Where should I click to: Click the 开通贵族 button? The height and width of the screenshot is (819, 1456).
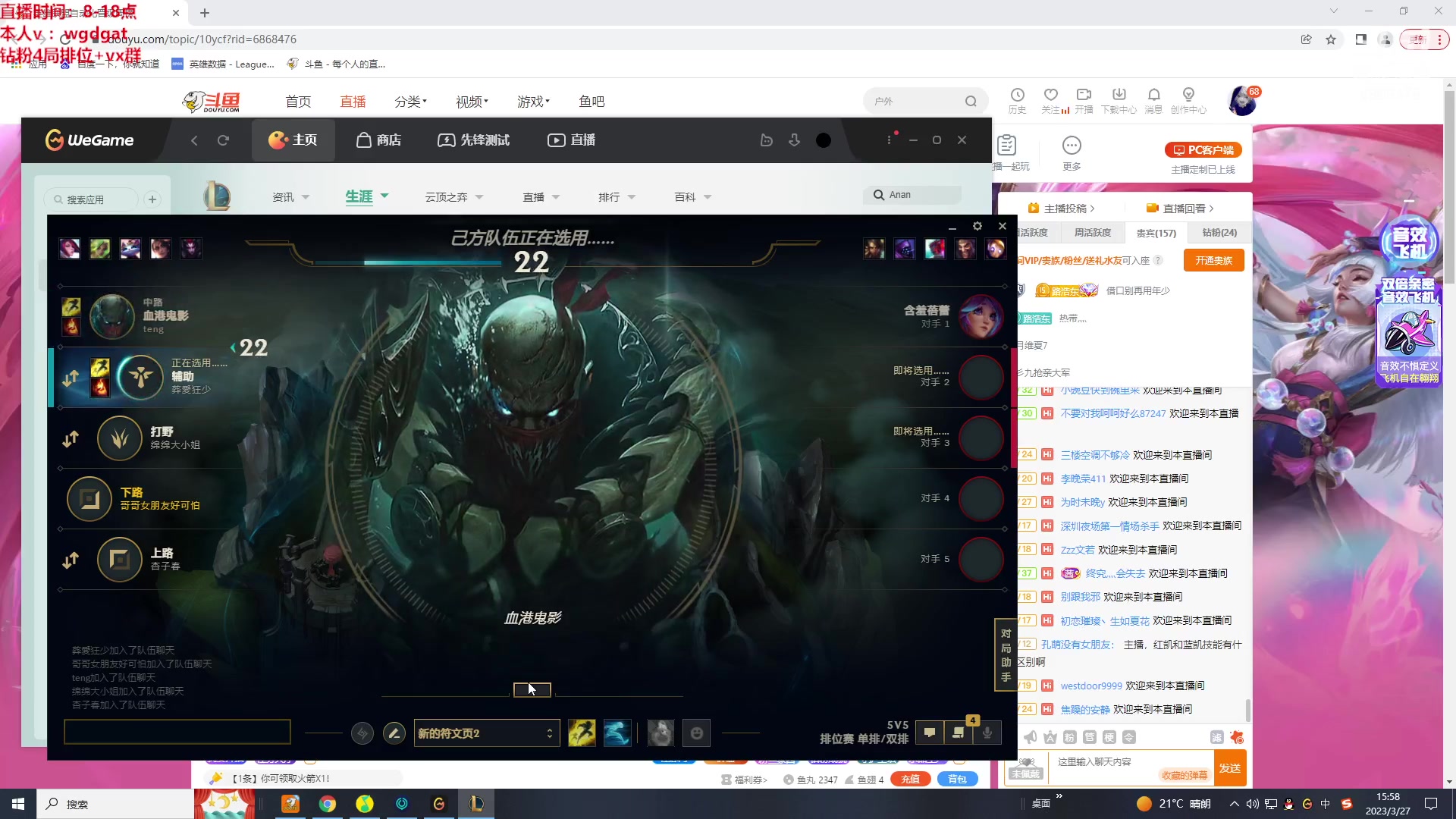1213,260
